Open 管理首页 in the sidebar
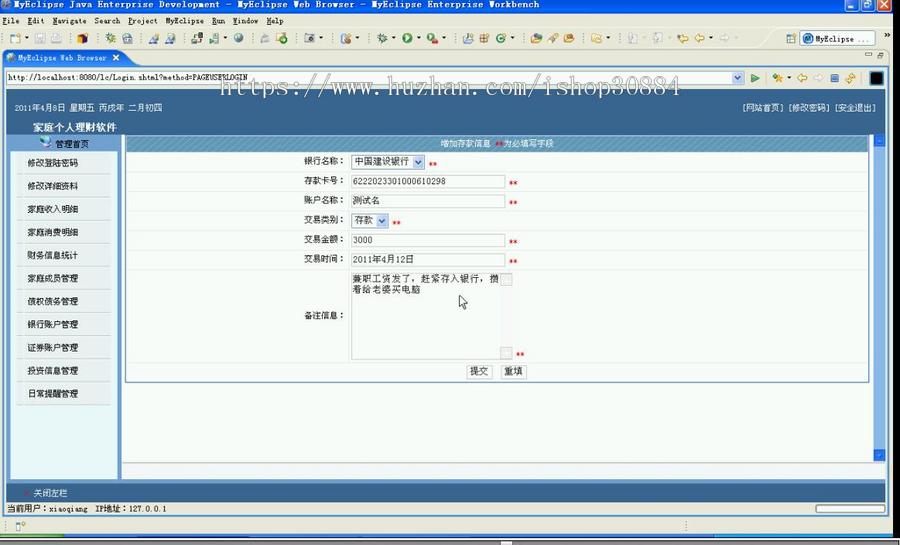The width and height of the screenshot is (900, 545). 72,144
